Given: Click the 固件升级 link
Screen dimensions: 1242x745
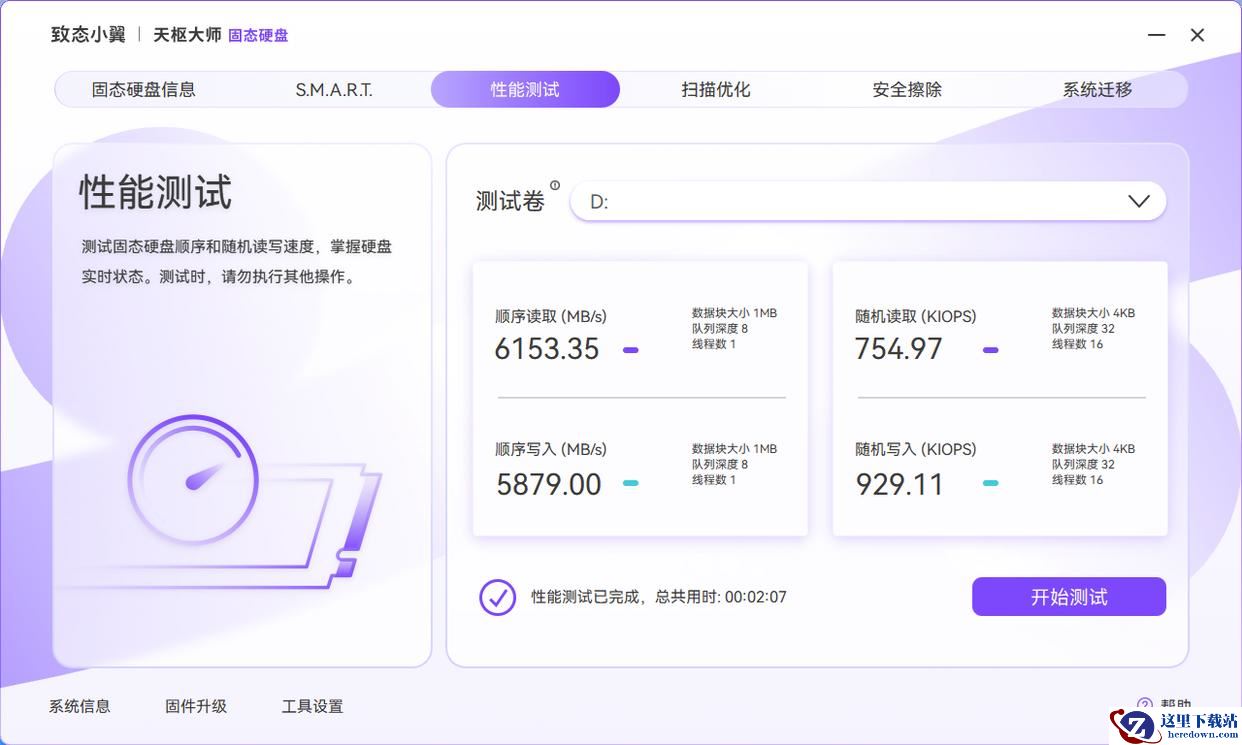Looking at the screenshot, I should [x=196, y=706].
